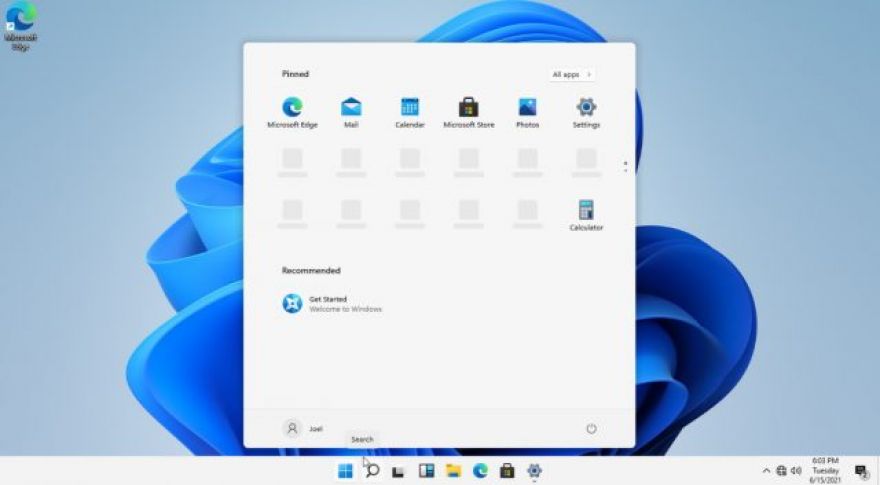This screenshot has width=880, height=485.
Task: Open Microsoft Store in pinned apps
Action: pyautogui.click(x=469, y=112)
